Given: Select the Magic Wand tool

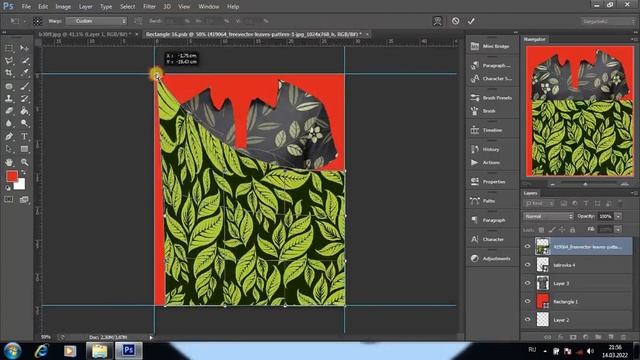Looking at the screenshot, I should (x=24, y=61).
